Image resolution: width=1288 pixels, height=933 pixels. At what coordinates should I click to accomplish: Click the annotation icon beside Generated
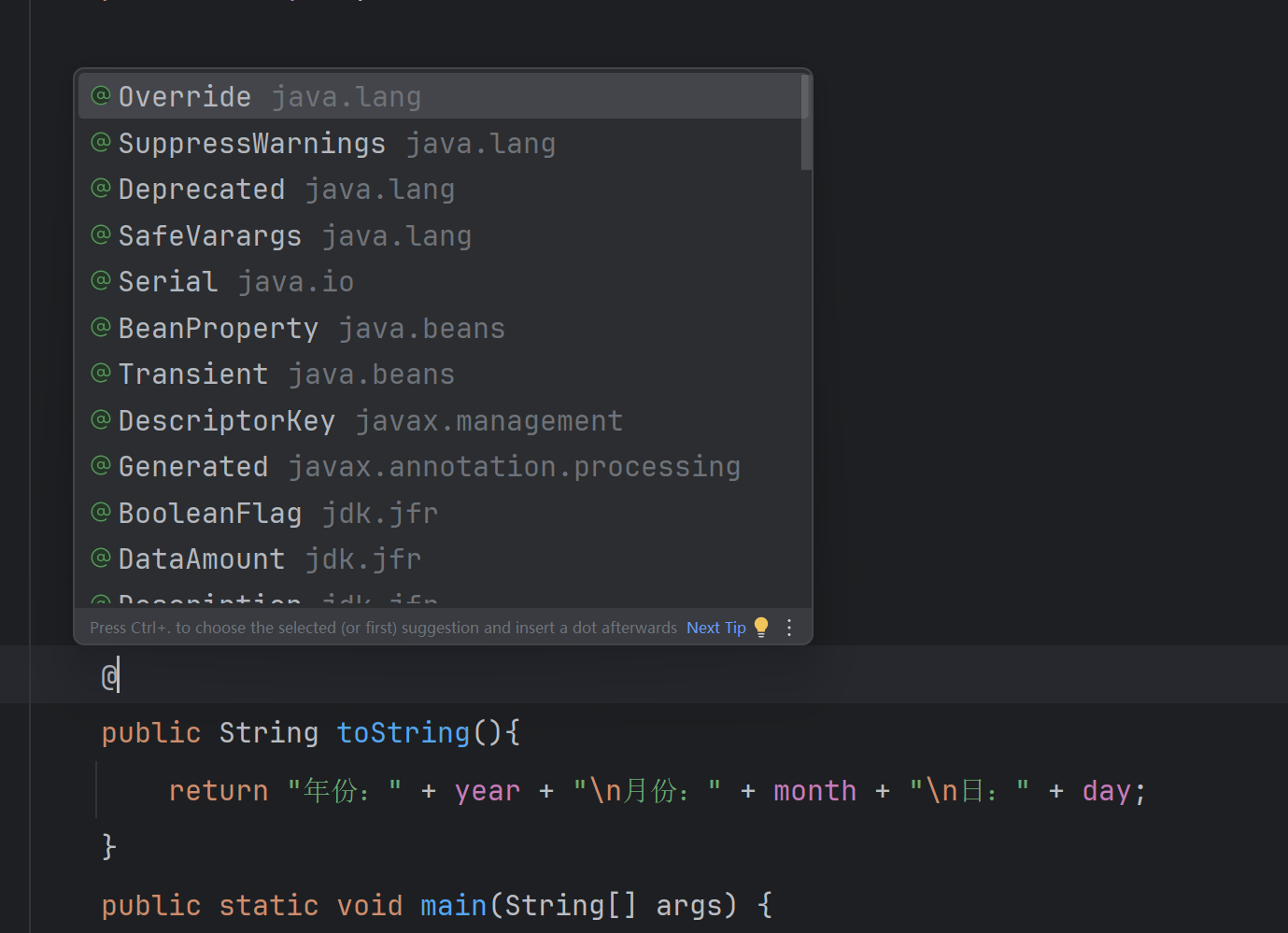pos(101,465)
